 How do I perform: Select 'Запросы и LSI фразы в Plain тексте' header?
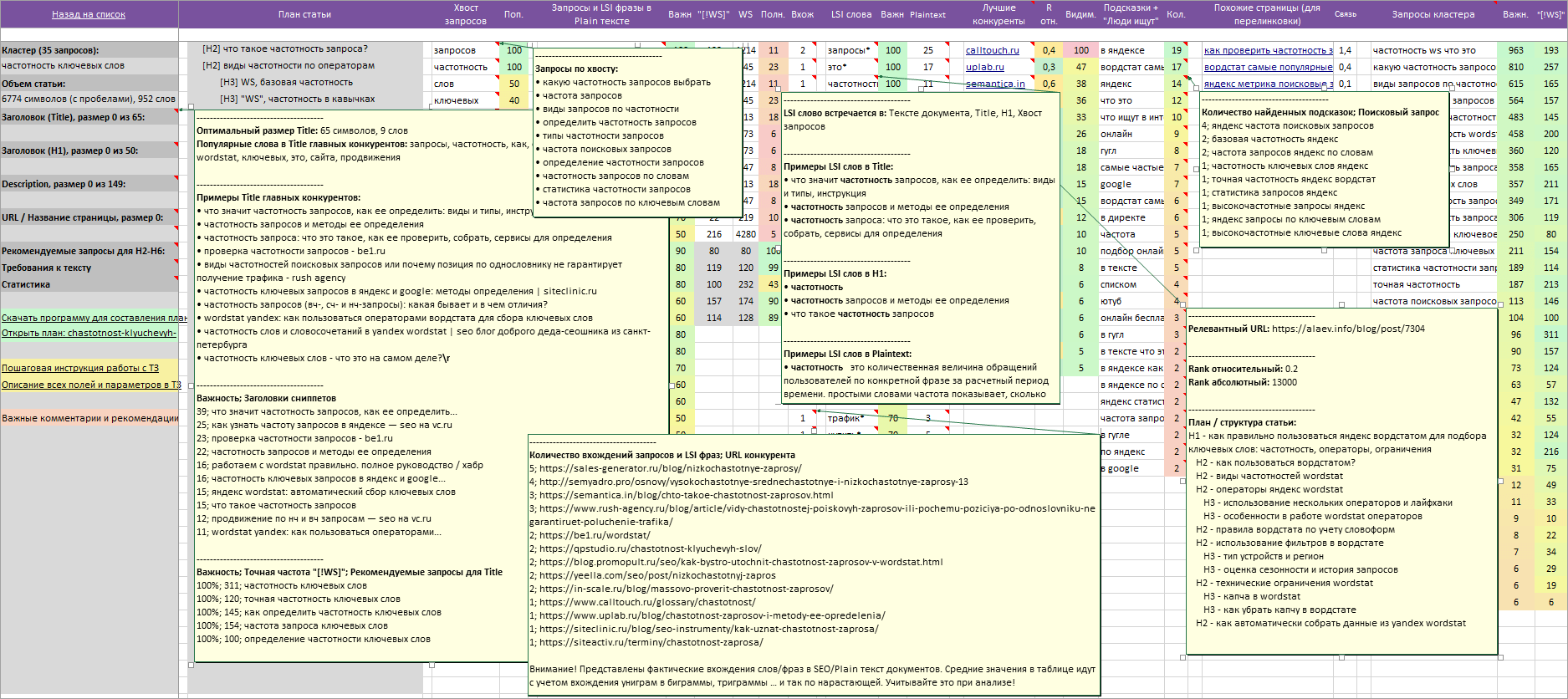pyautogui.click(x=601, y=14)
